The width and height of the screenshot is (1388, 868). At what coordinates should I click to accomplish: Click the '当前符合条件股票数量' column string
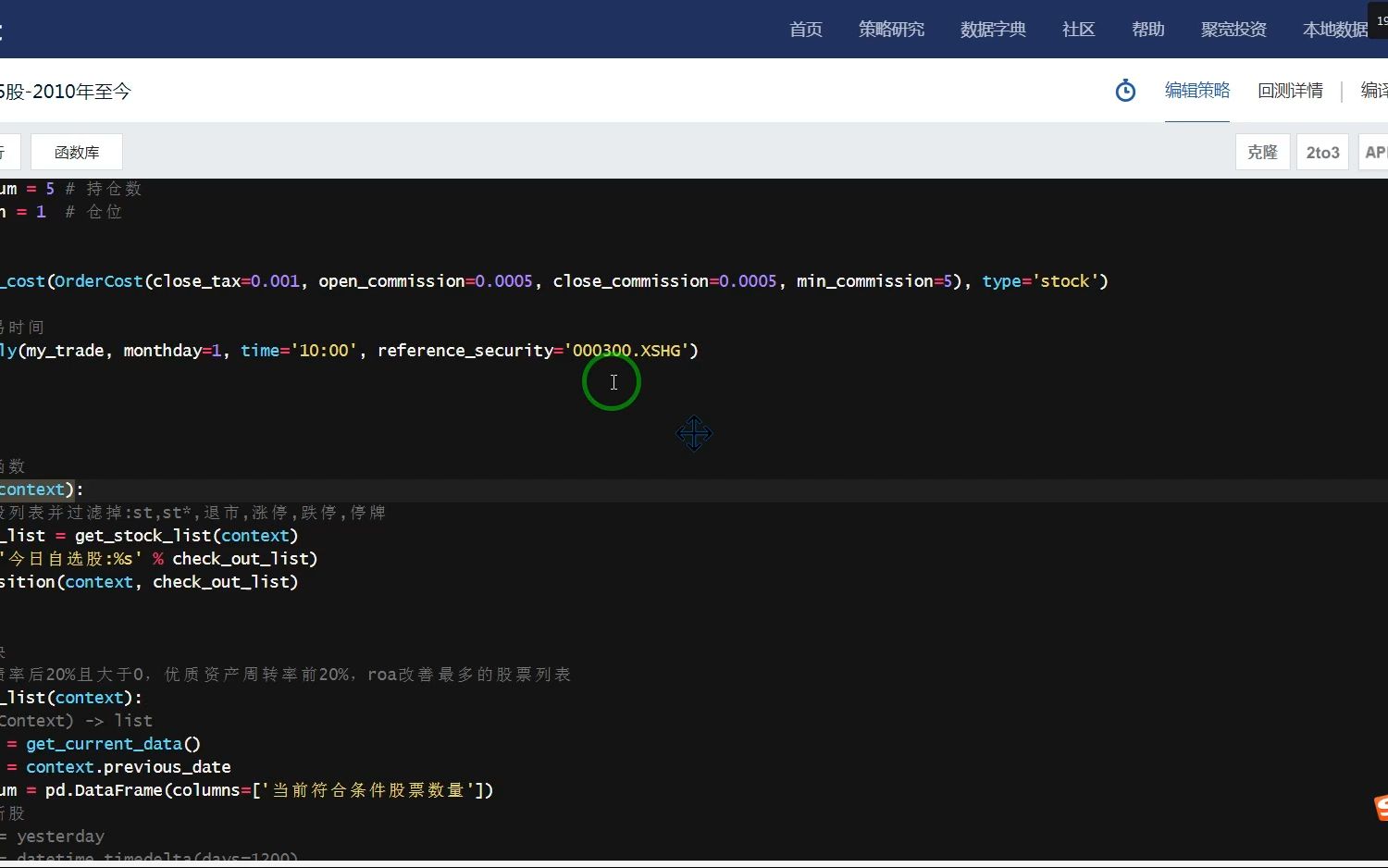click(368, 790)
